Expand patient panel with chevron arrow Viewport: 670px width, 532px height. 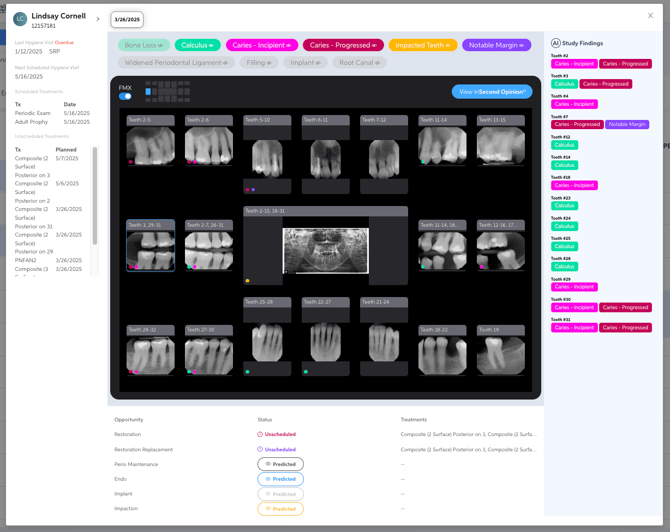pos(97,19)
